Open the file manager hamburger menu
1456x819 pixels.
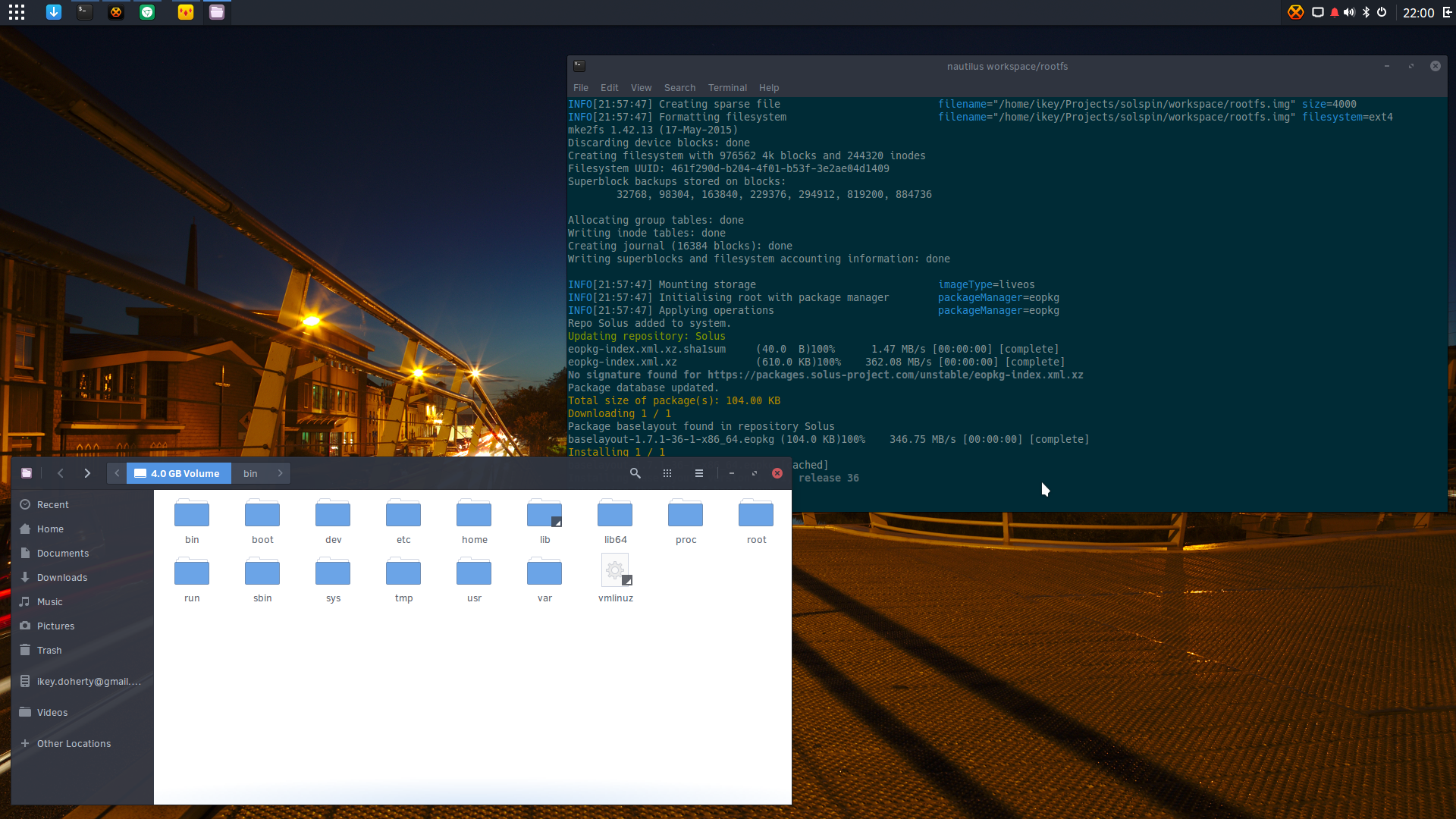[699, 473]
